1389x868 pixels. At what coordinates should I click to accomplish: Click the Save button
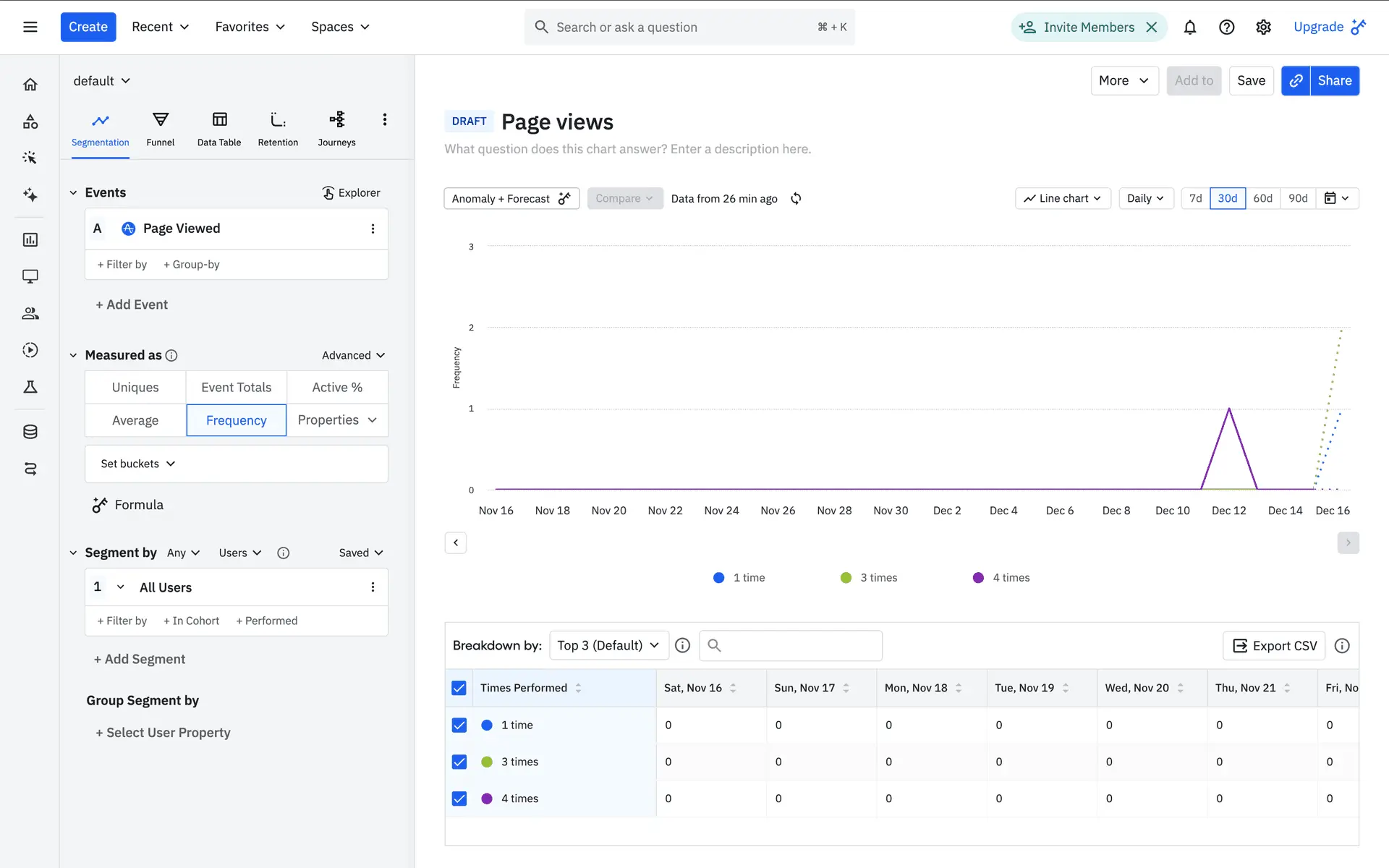pos(1251,80)
